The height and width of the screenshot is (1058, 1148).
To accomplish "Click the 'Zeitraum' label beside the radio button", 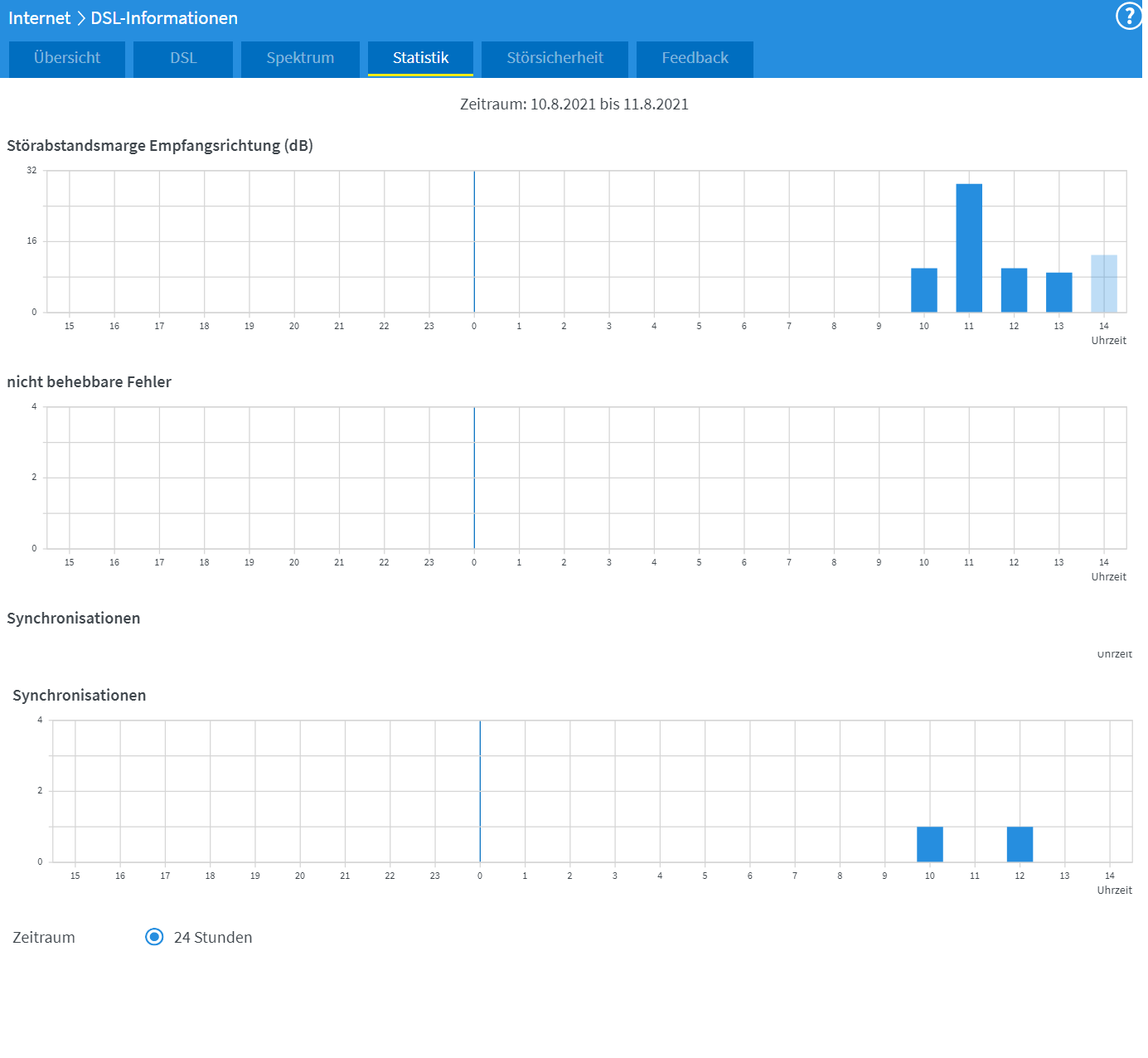I will (x=44, y=938).
